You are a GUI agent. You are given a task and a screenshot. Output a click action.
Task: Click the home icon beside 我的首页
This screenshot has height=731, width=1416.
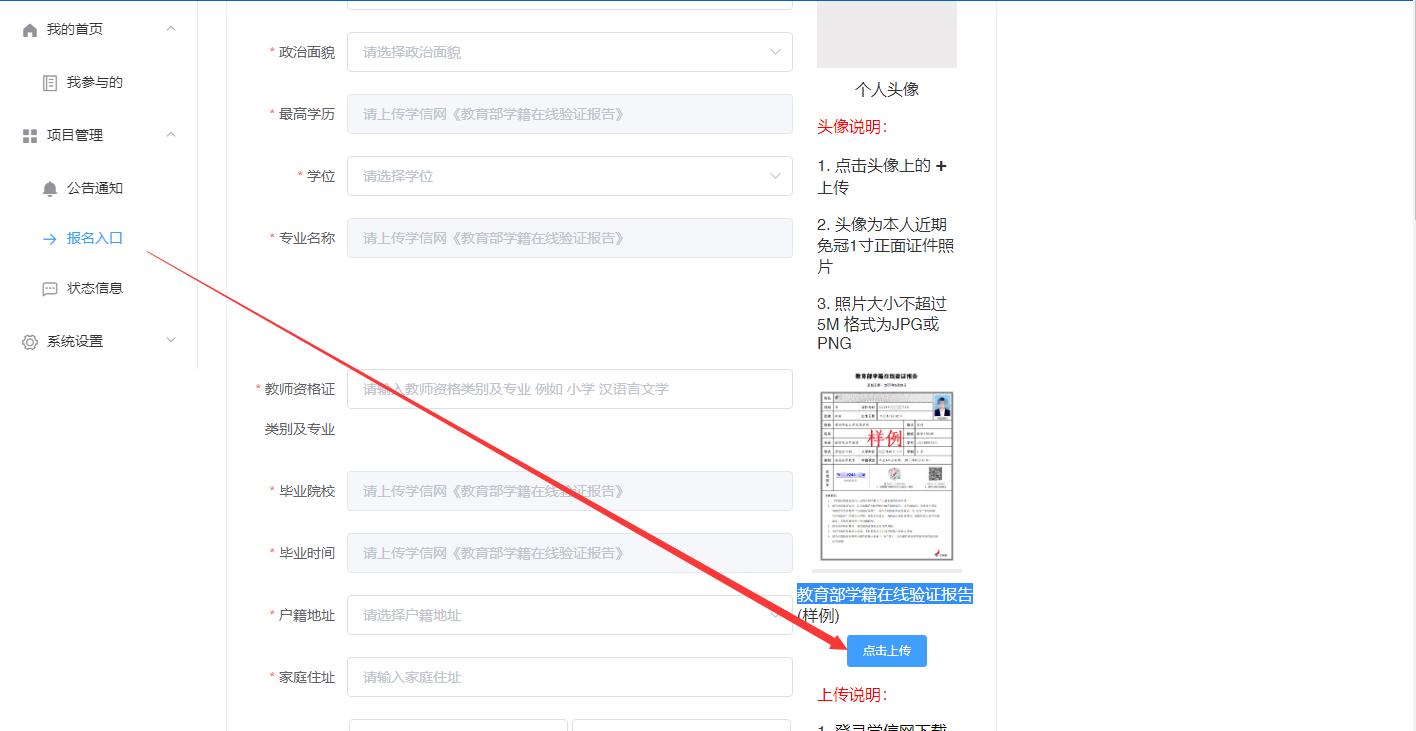pyautogui.click(x=30, y=30)
